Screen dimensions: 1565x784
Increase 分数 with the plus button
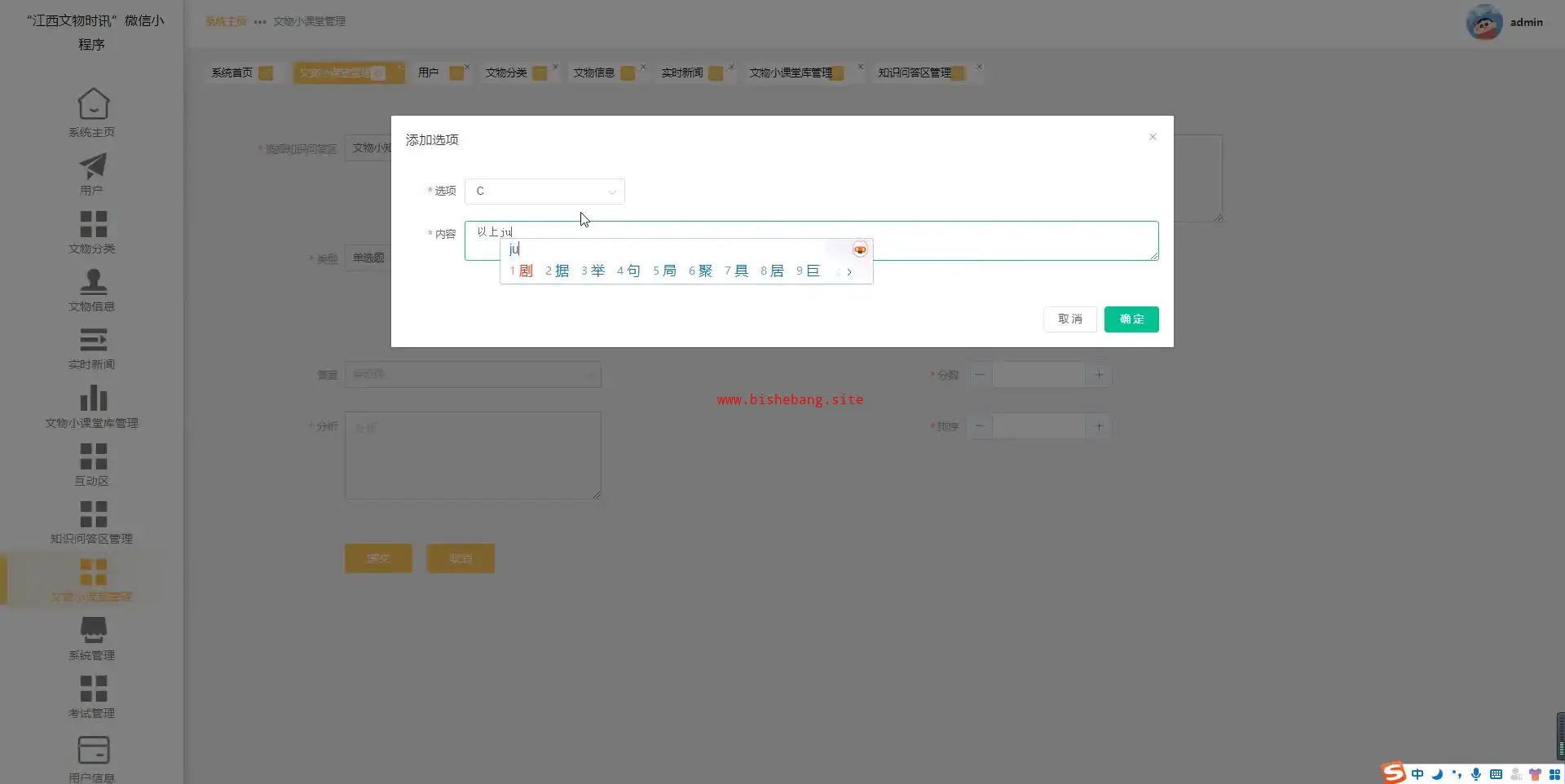(1099, 375)
